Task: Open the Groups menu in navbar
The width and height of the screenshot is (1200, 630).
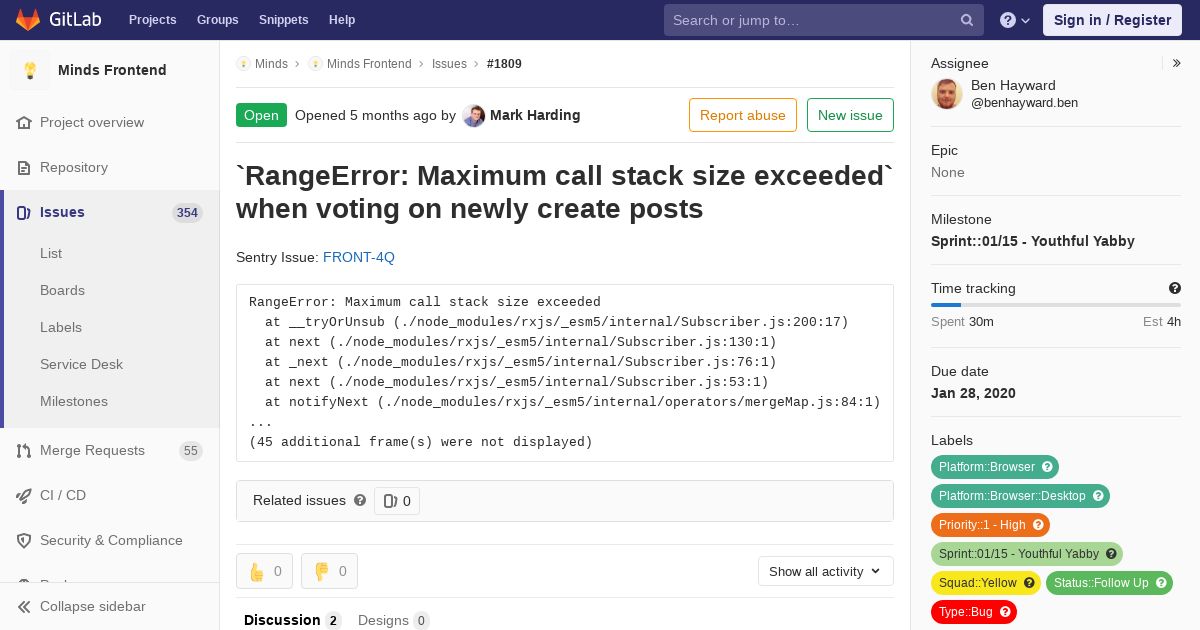Action: [x=217, y=19]
